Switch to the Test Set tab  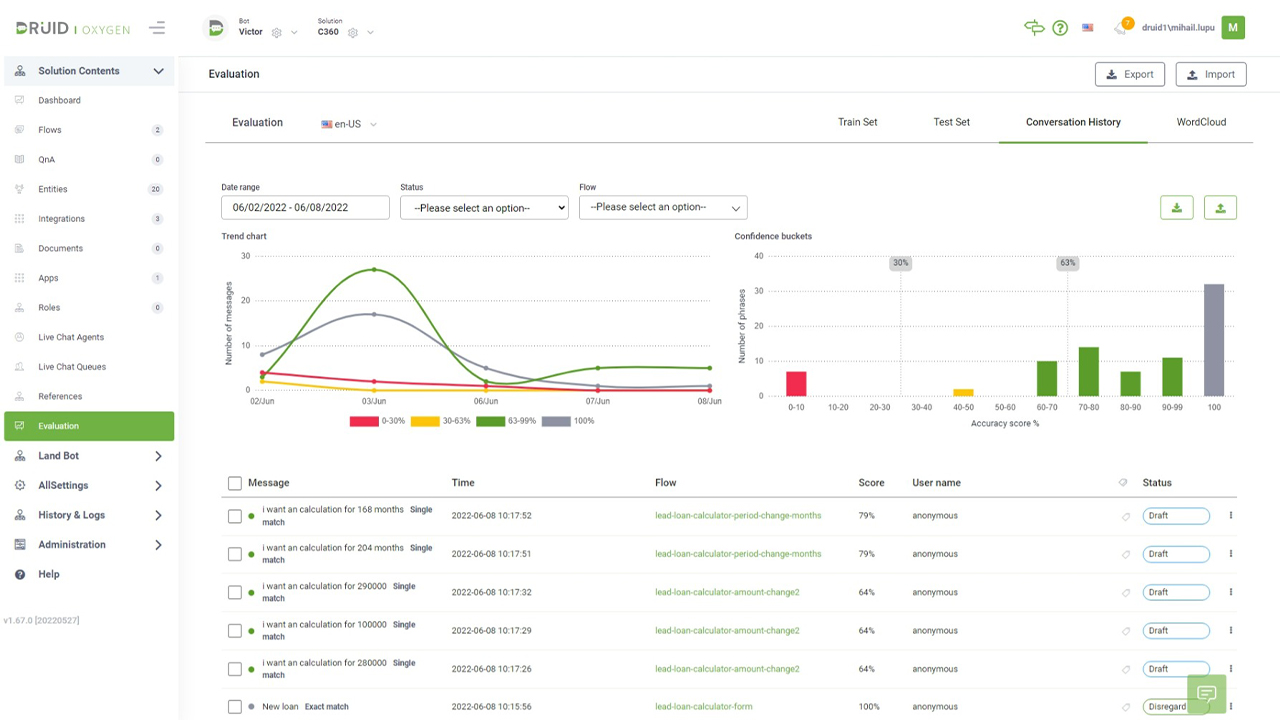point(951,122)
